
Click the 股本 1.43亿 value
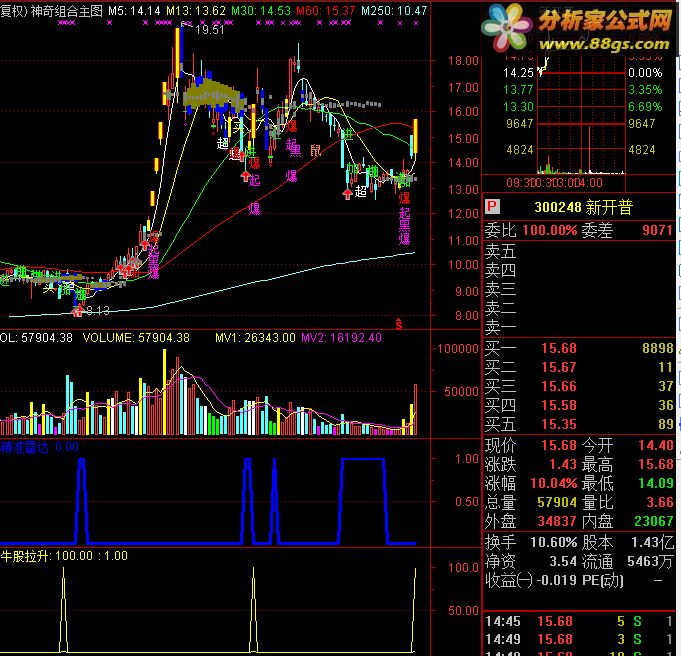[x=652, y=542]
